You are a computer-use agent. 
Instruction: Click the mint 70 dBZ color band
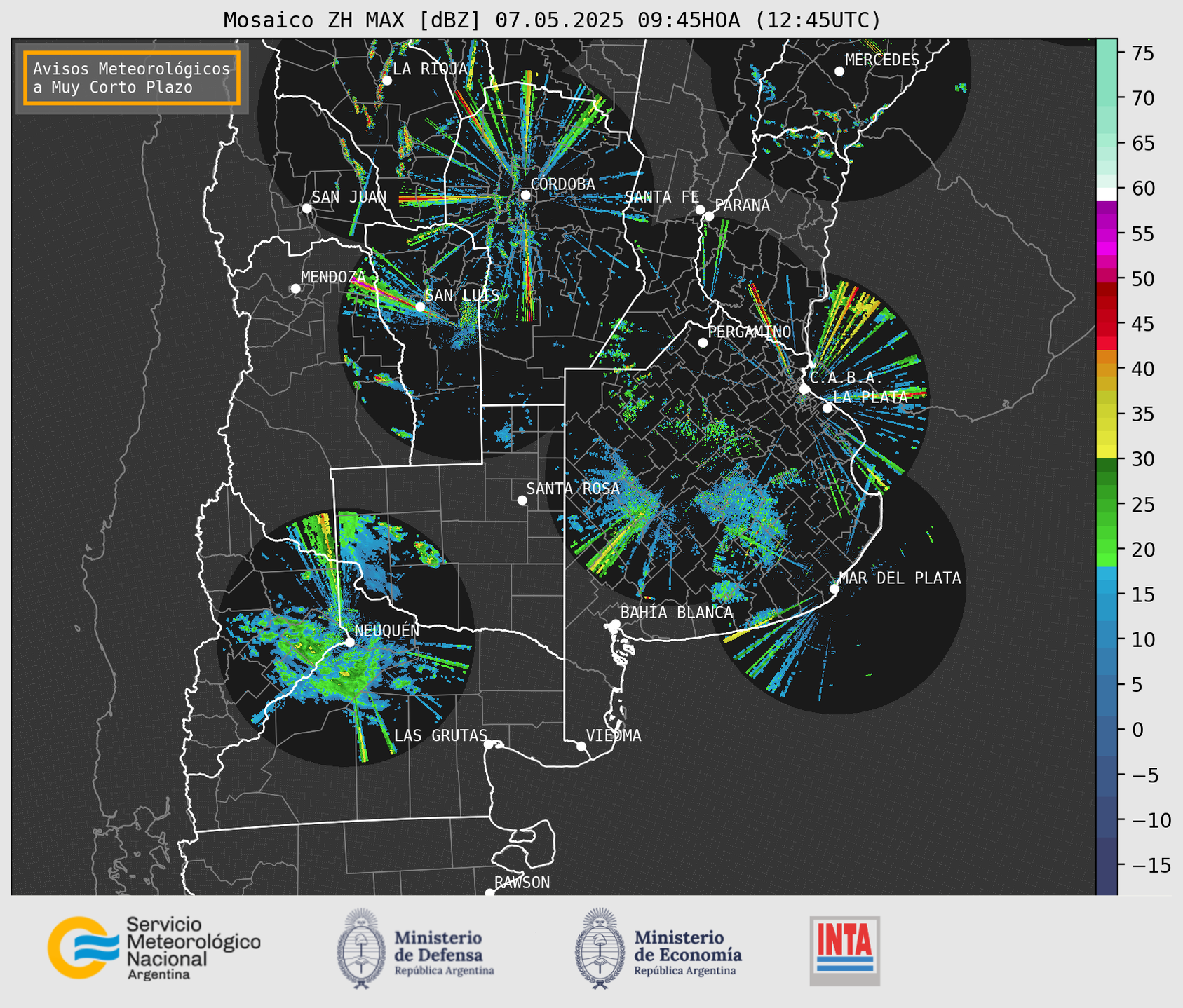tap(1107, 98)
